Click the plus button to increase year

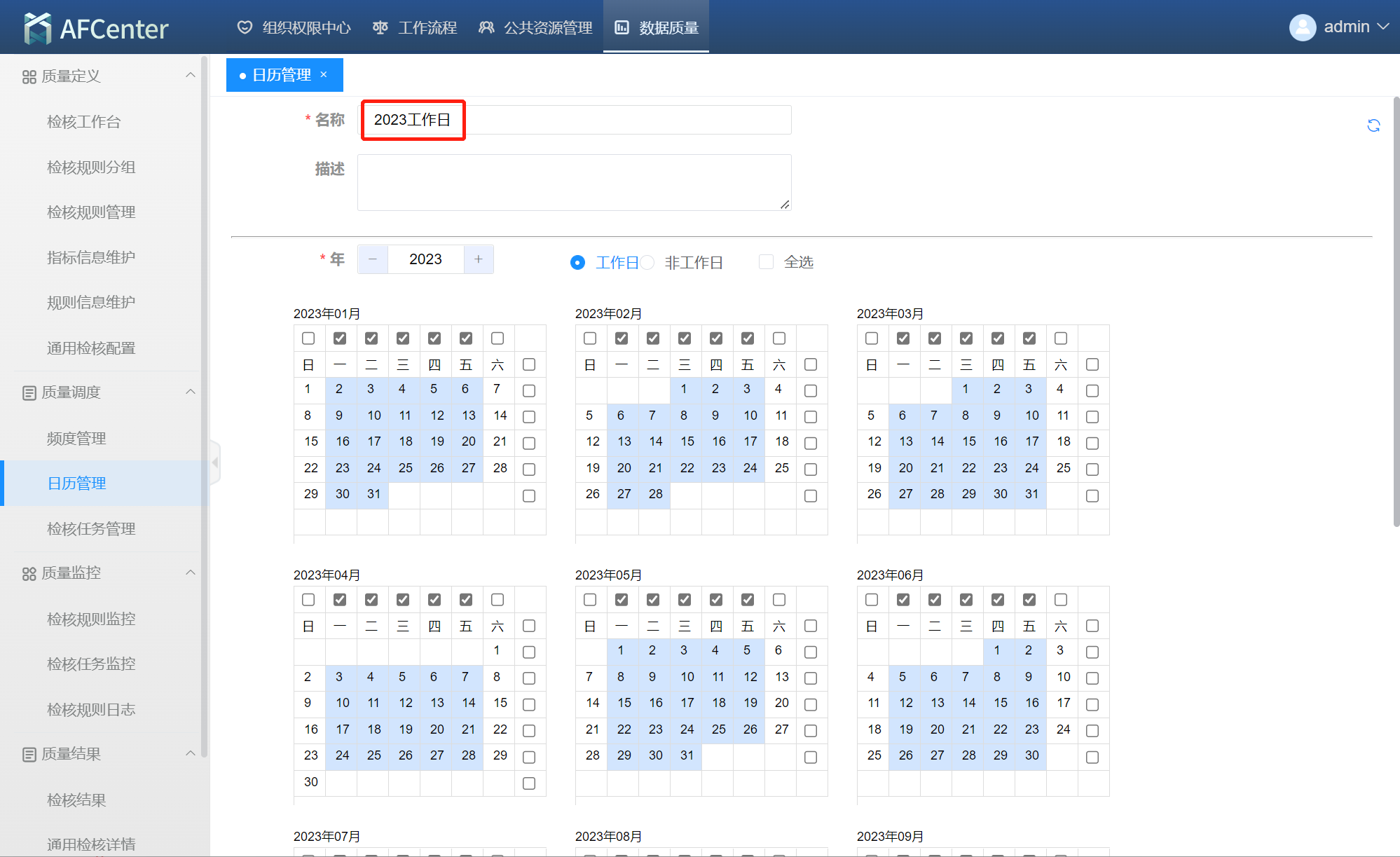[479, 259]
